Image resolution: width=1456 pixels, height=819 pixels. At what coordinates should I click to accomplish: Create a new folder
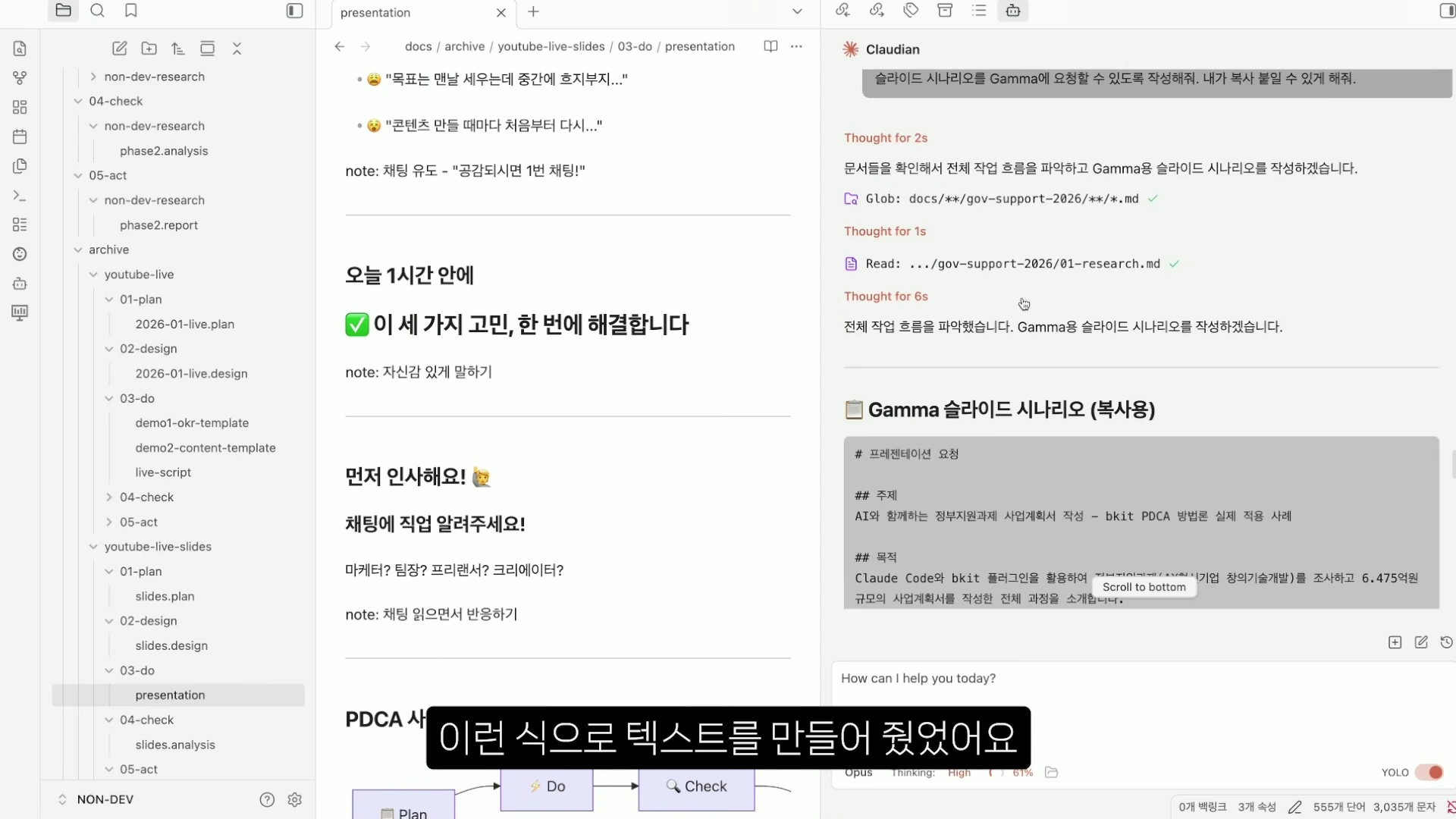(x=149, y=49)
